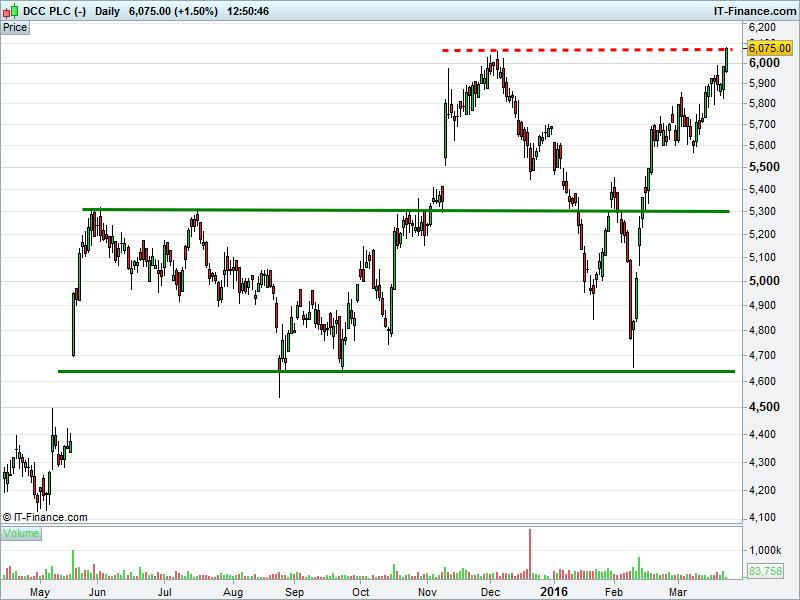Viewport: 800px width, 600px height.
Task: Open the Volume panel label button
Action: coord(21,533)
